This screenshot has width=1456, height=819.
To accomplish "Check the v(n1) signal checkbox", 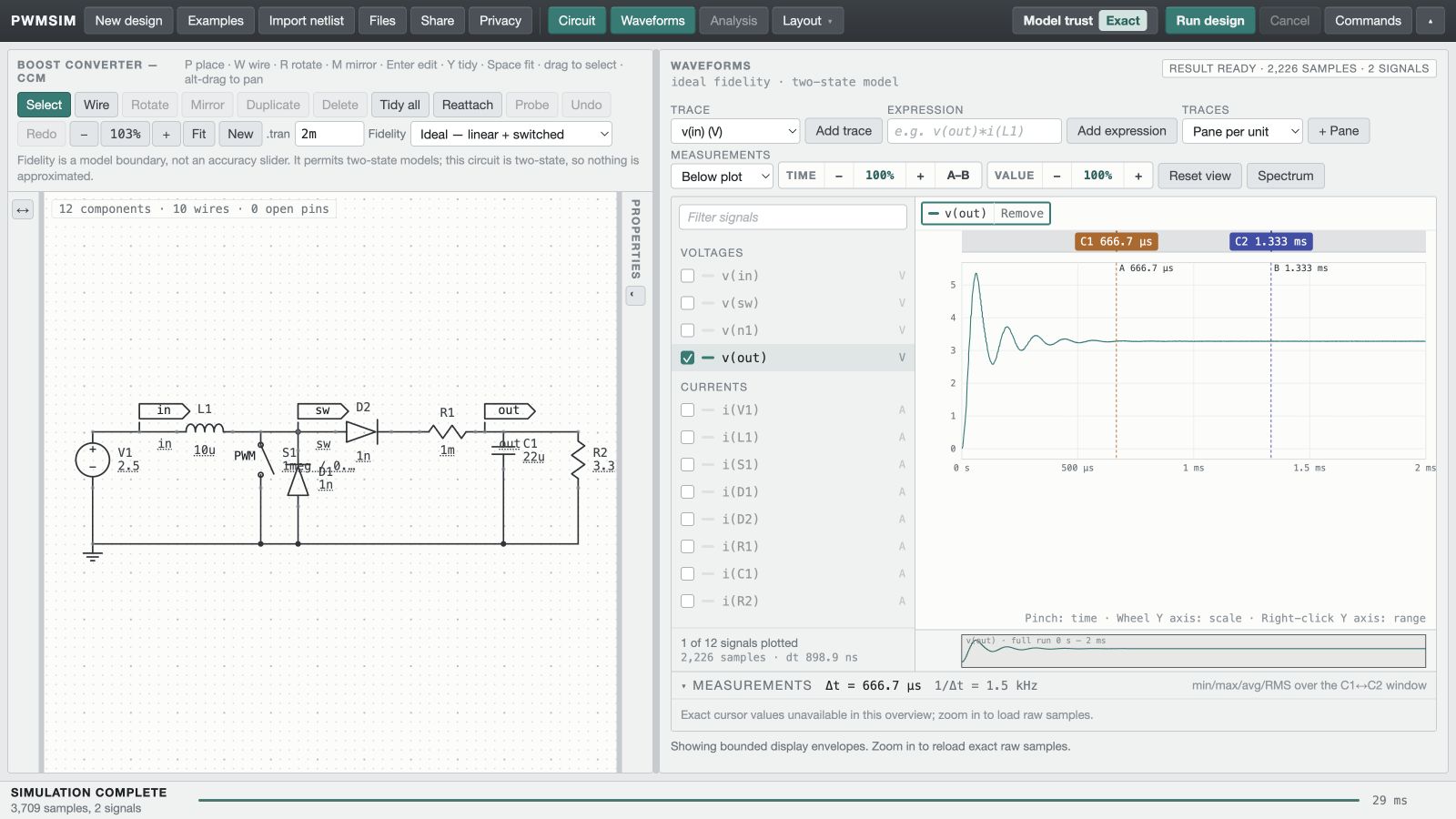I will click(687, 330).
